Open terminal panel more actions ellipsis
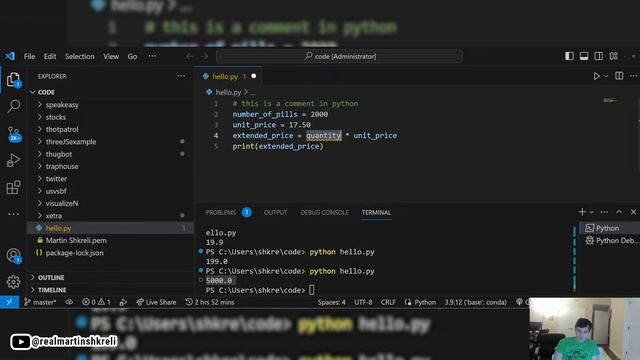Screen dimensions: 640x360 (x=604, y=212)
